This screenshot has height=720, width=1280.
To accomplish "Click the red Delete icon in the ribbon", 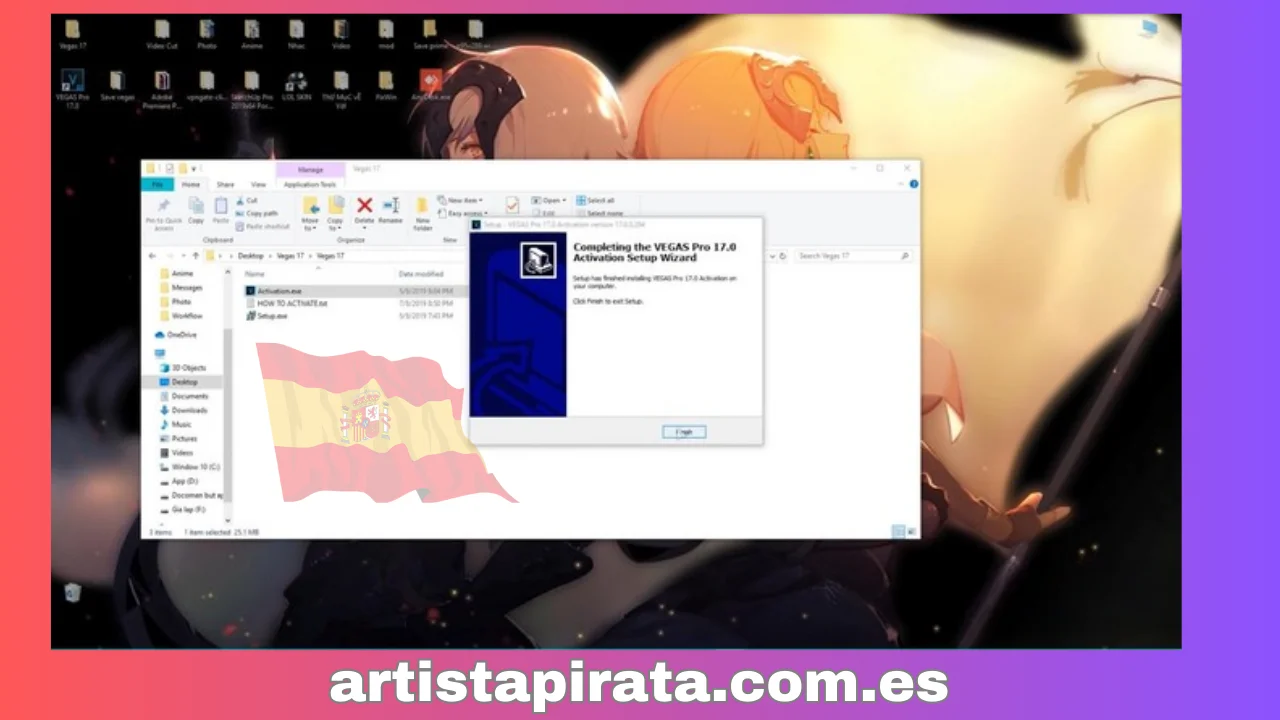I will click(365, 205).
